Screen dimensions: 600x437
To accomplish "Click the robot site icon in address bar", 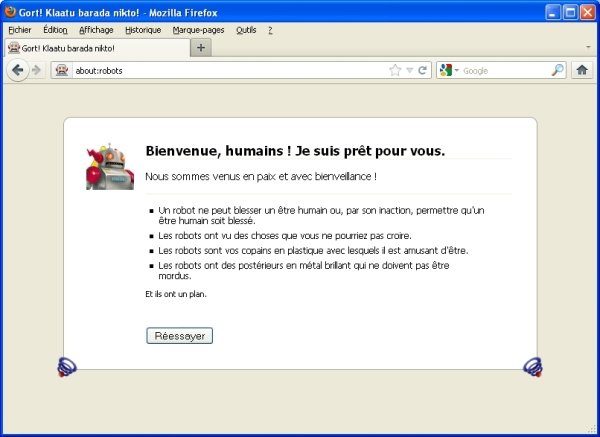I will [62, 70].
